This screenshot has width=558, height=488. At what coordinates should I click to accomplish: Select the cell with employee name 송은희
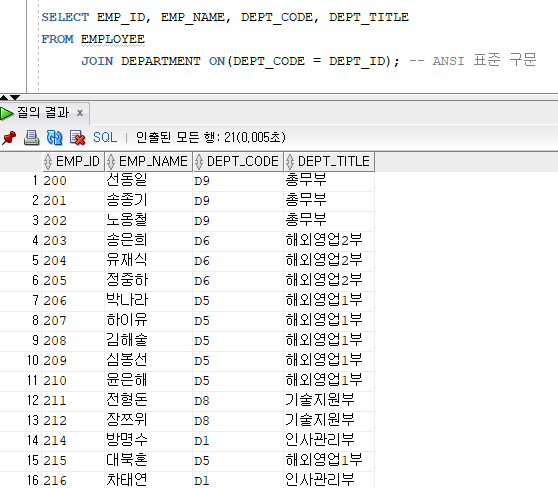click(x=149, y=240)
